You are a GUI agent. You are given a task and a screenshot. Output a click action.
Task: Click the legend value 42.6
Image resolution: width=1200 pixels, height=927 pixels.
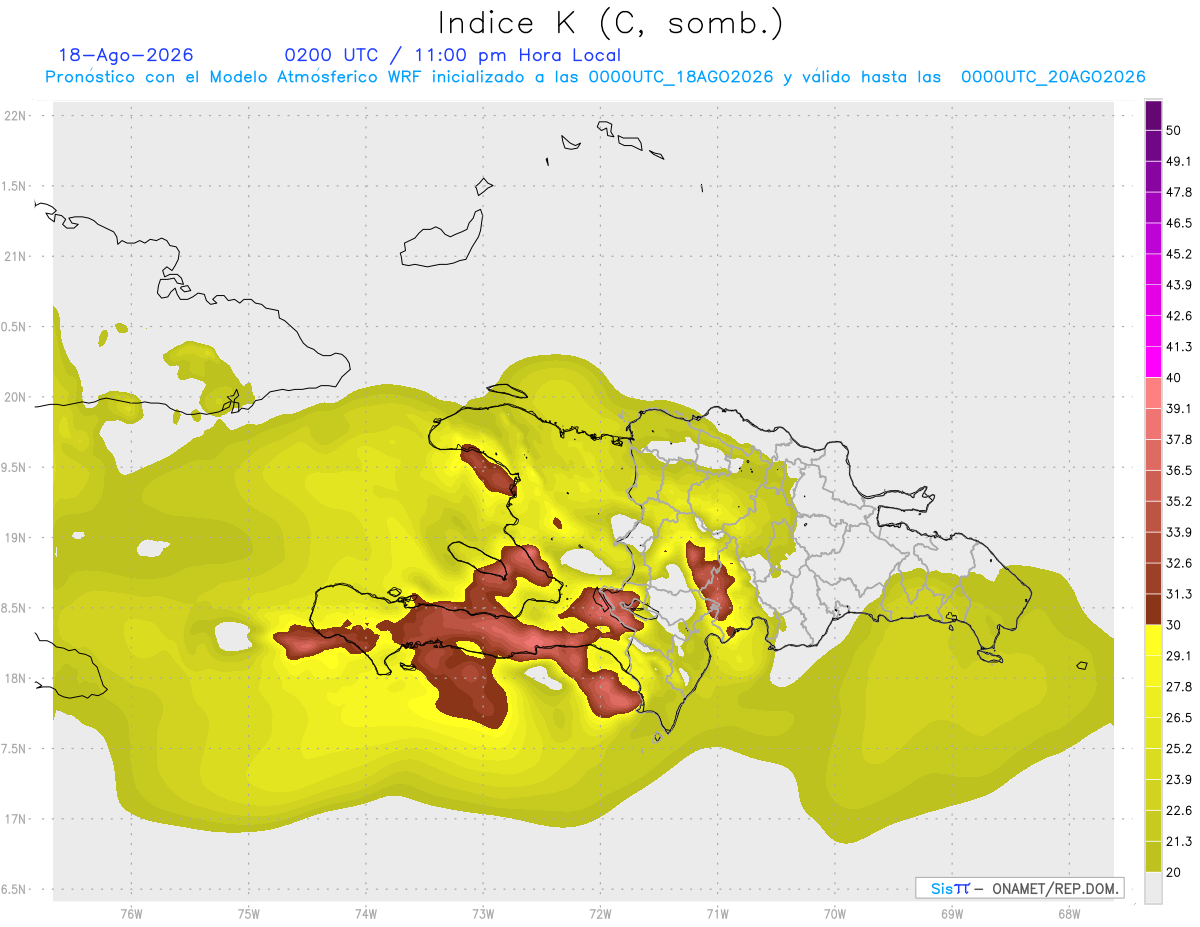[x=1178, y=316]
